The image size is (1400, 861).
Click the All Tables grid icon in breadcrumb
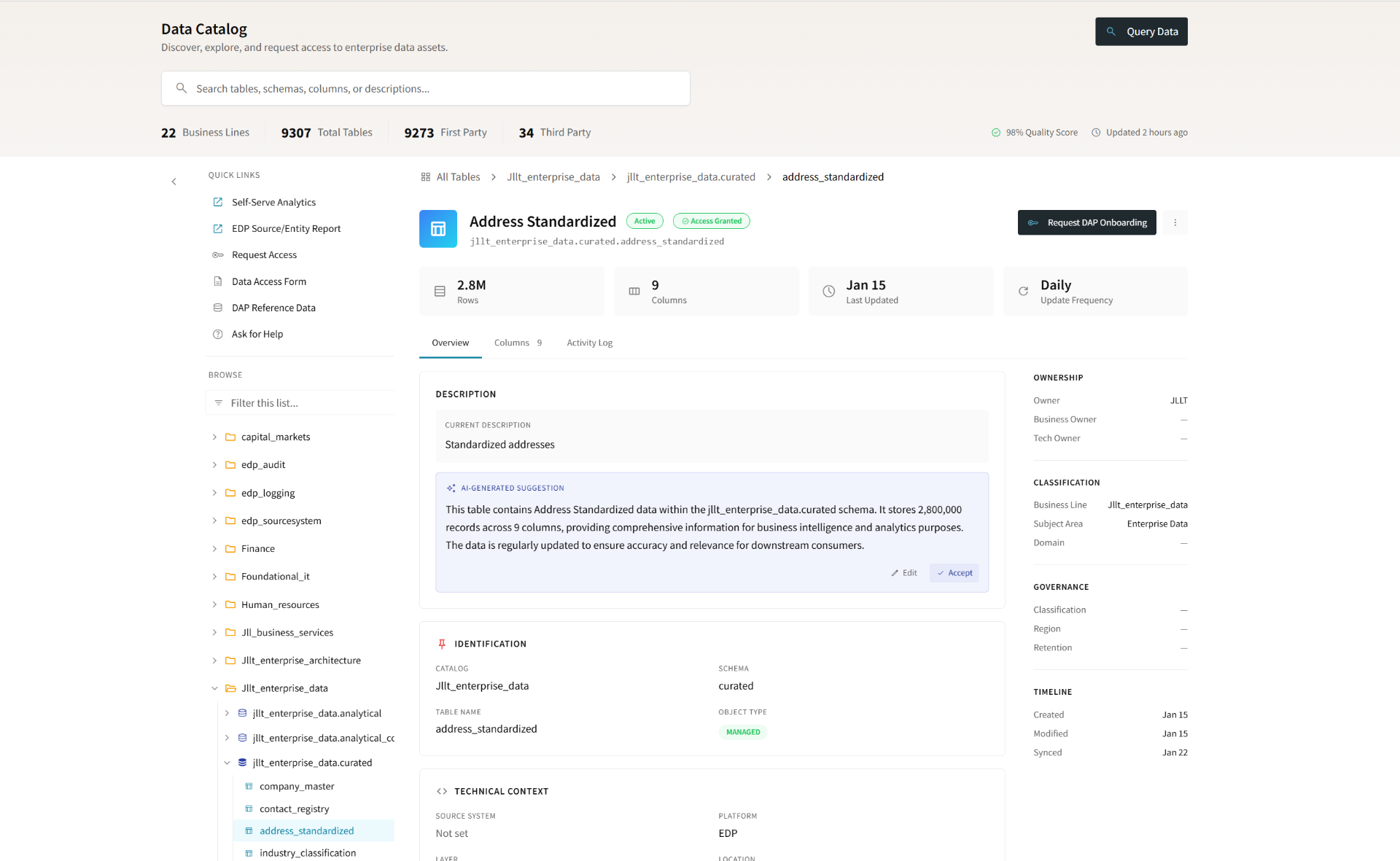click(426, 176)
